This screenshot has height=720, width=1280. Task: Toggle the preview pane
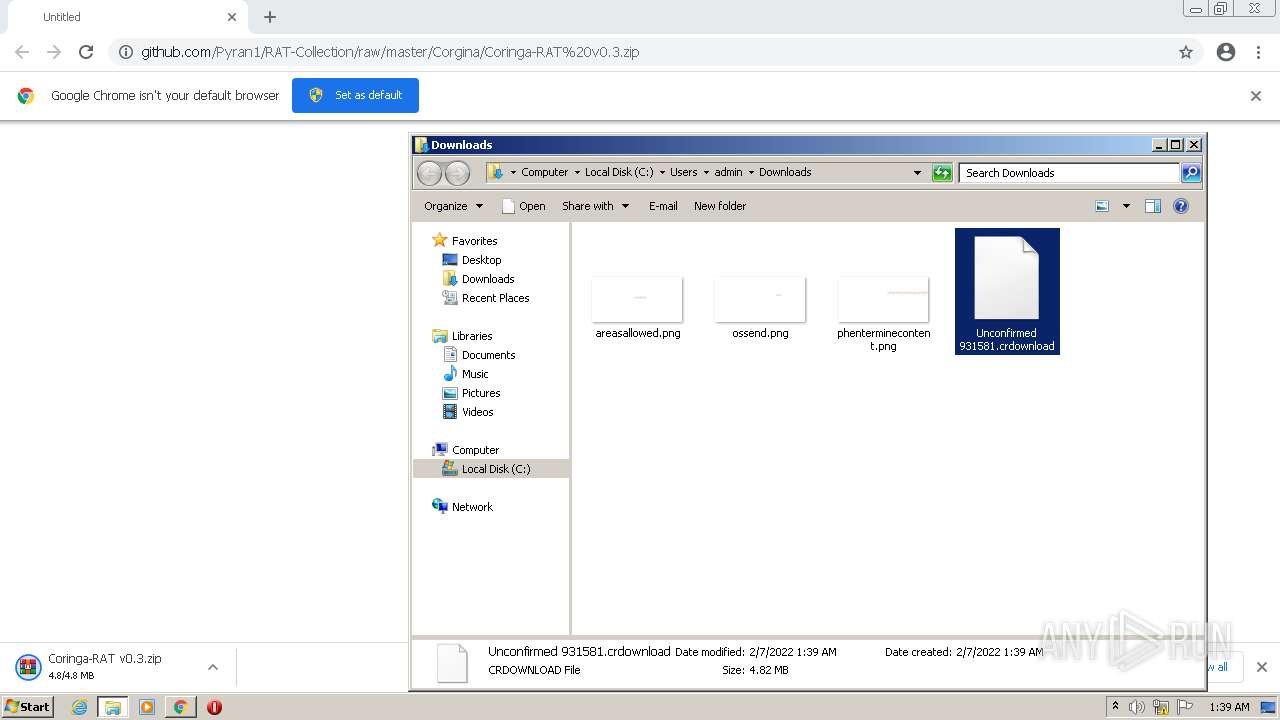coord(1153,206)
